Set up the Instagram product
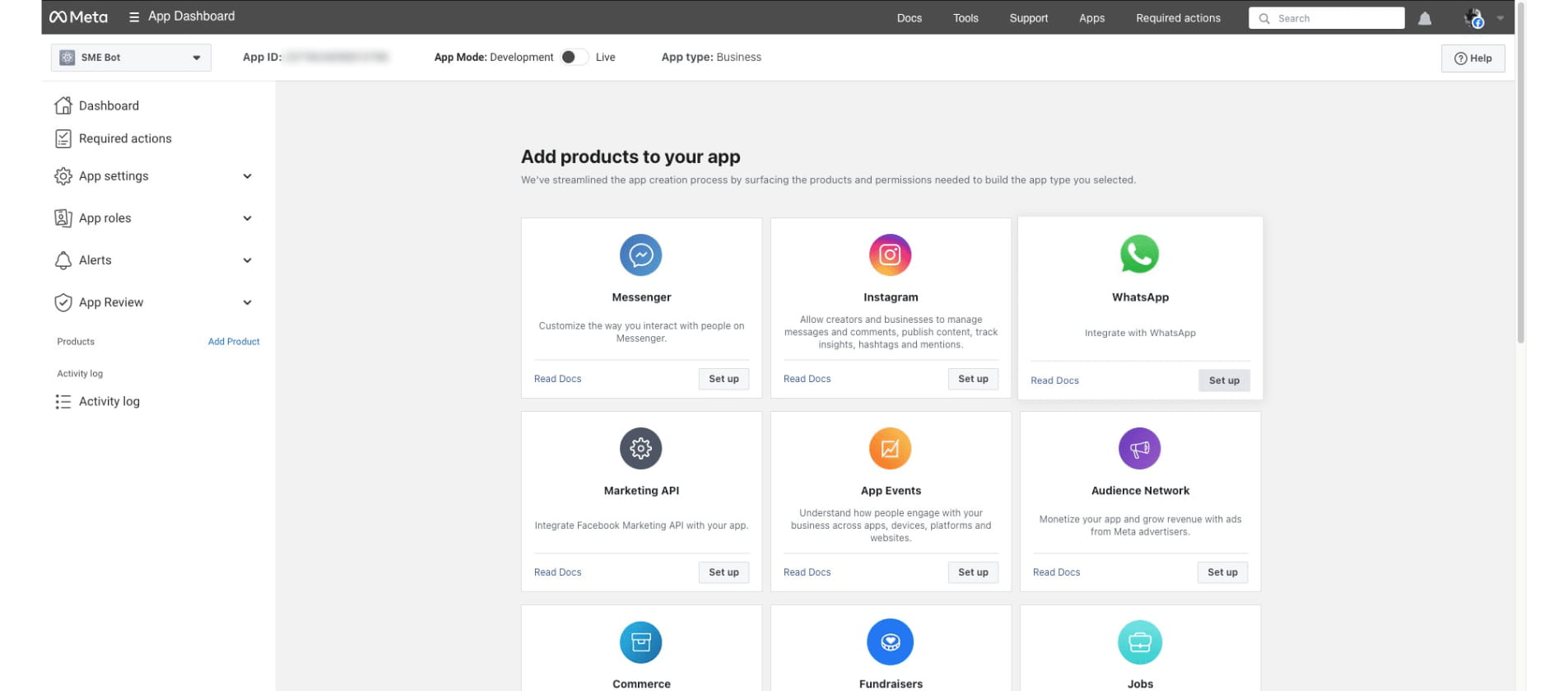The image size is (1568, 691). pos(973,379)
